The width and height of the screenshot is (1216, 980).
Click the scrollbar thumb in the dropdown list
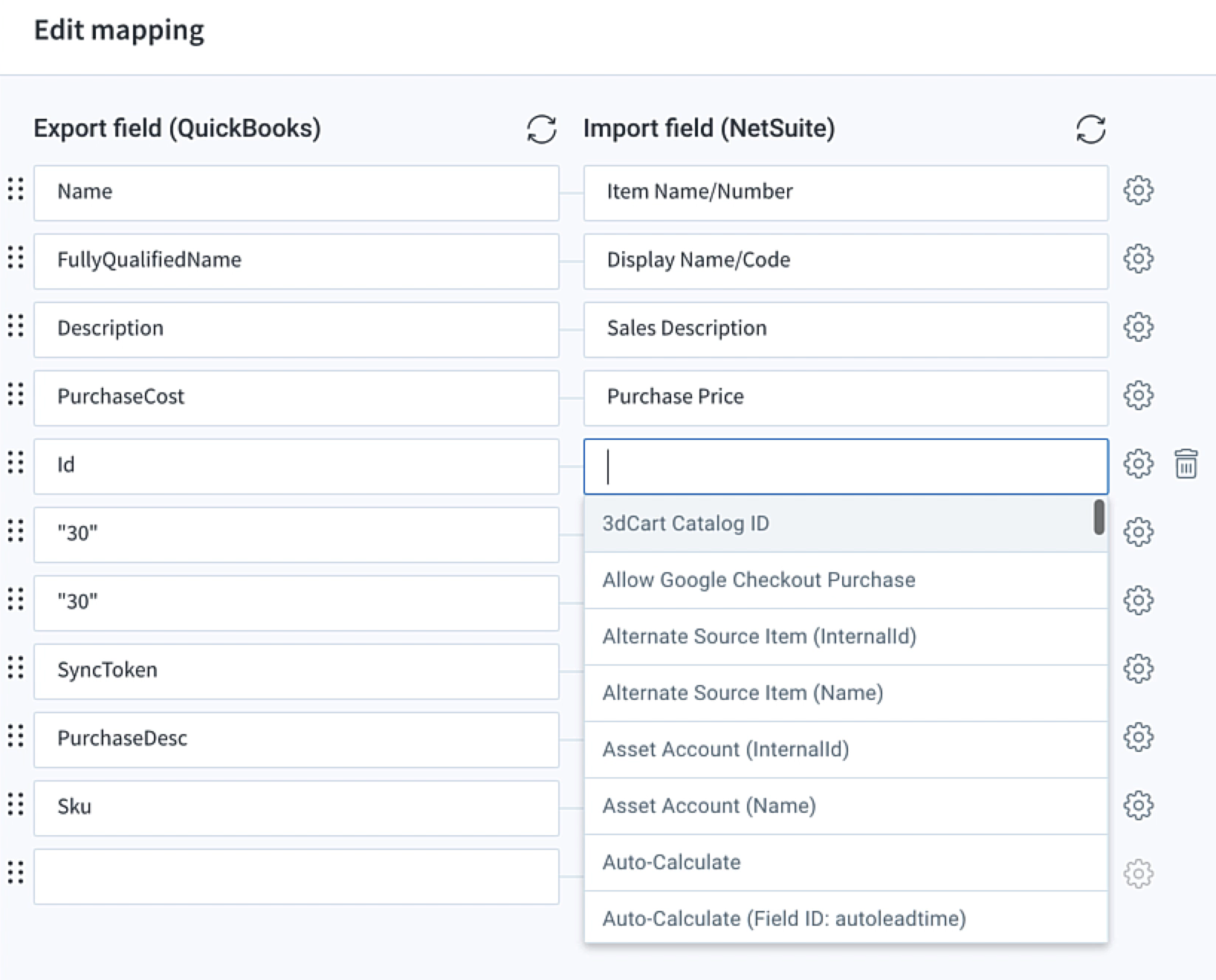[x=1099, y=517]
